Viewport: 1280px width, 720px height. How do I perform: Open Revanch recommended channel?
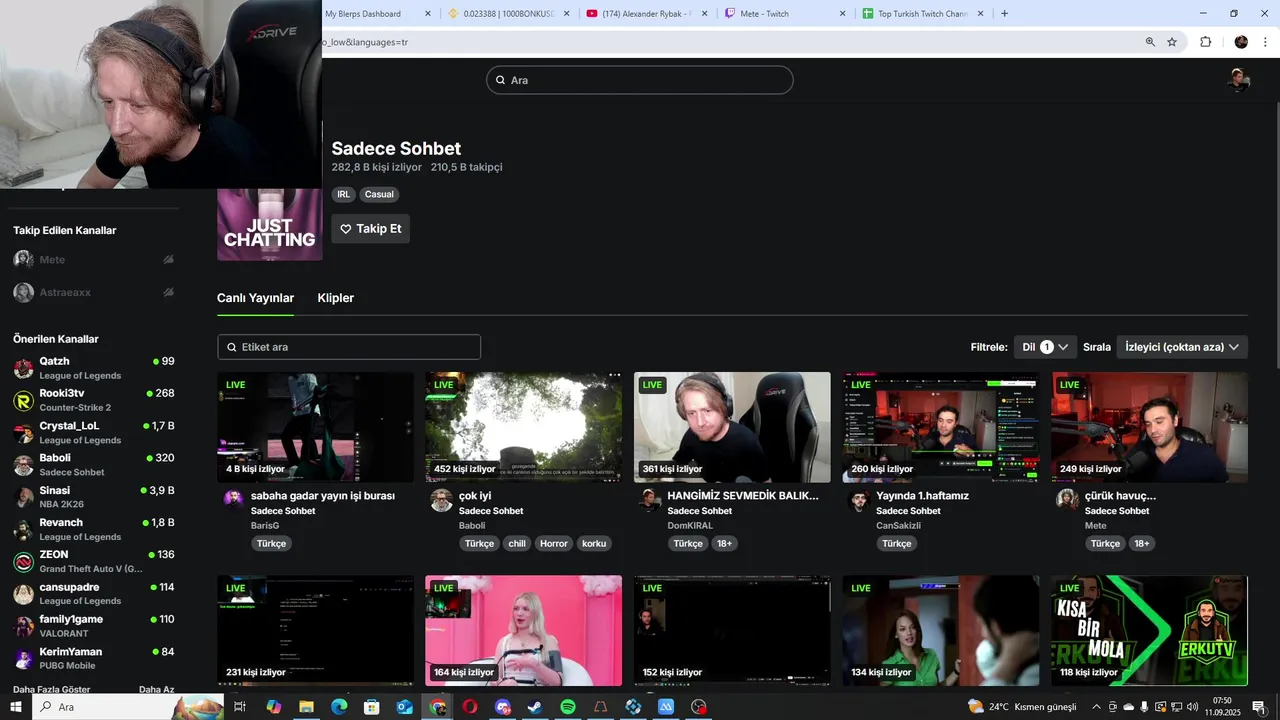[x=95, y=529]
